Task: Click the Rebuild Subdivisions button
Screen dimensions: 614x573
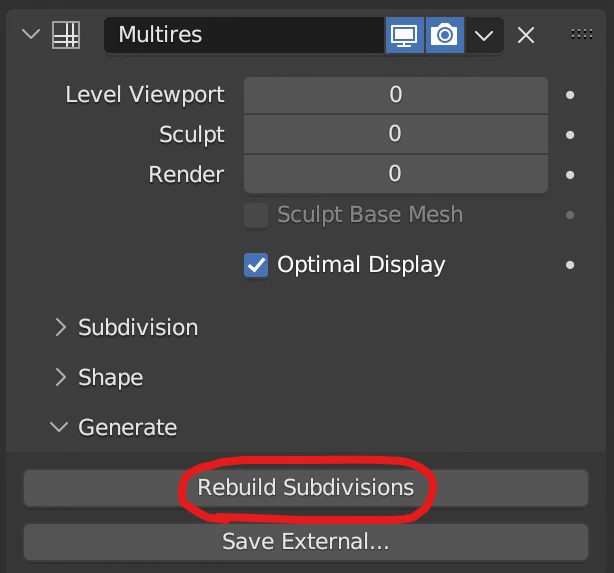Action: tap(305, 488)
